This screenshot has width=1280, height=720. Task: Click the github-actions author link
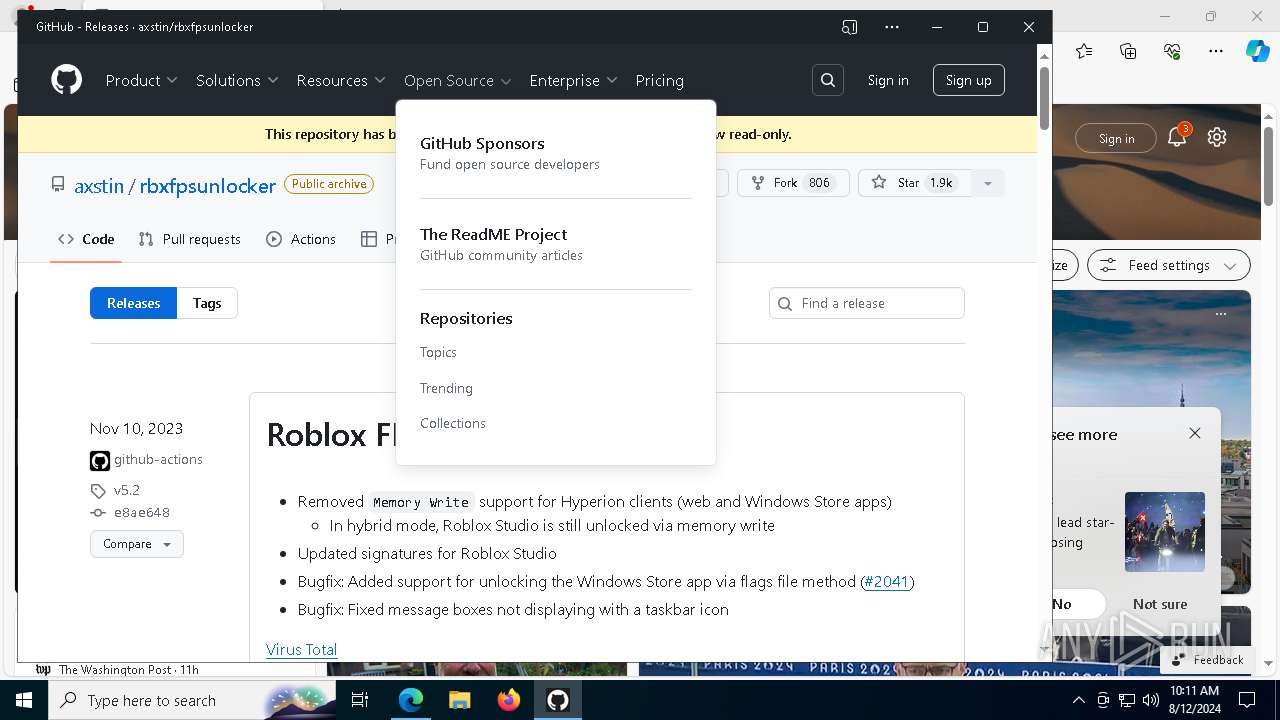(x=158, y=459)
